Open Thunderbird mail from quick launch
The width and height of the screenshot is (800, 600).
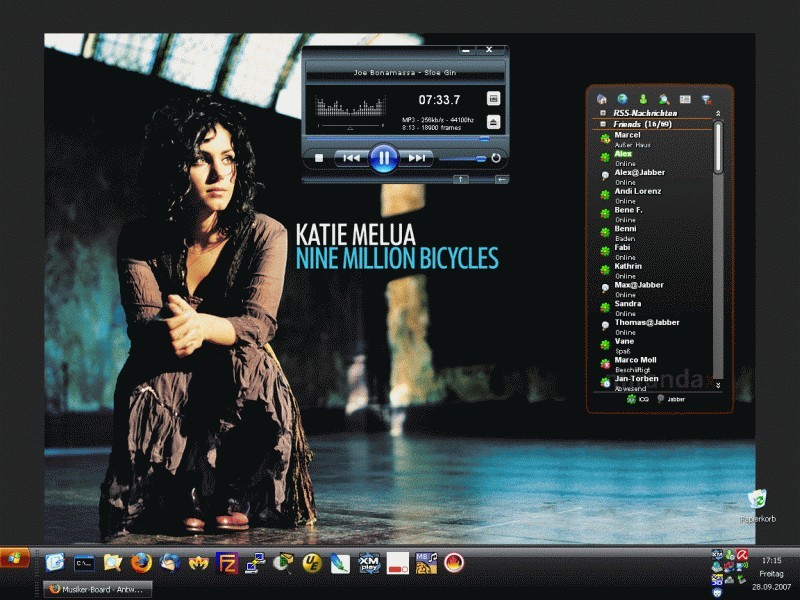click(x=170, y=563)
